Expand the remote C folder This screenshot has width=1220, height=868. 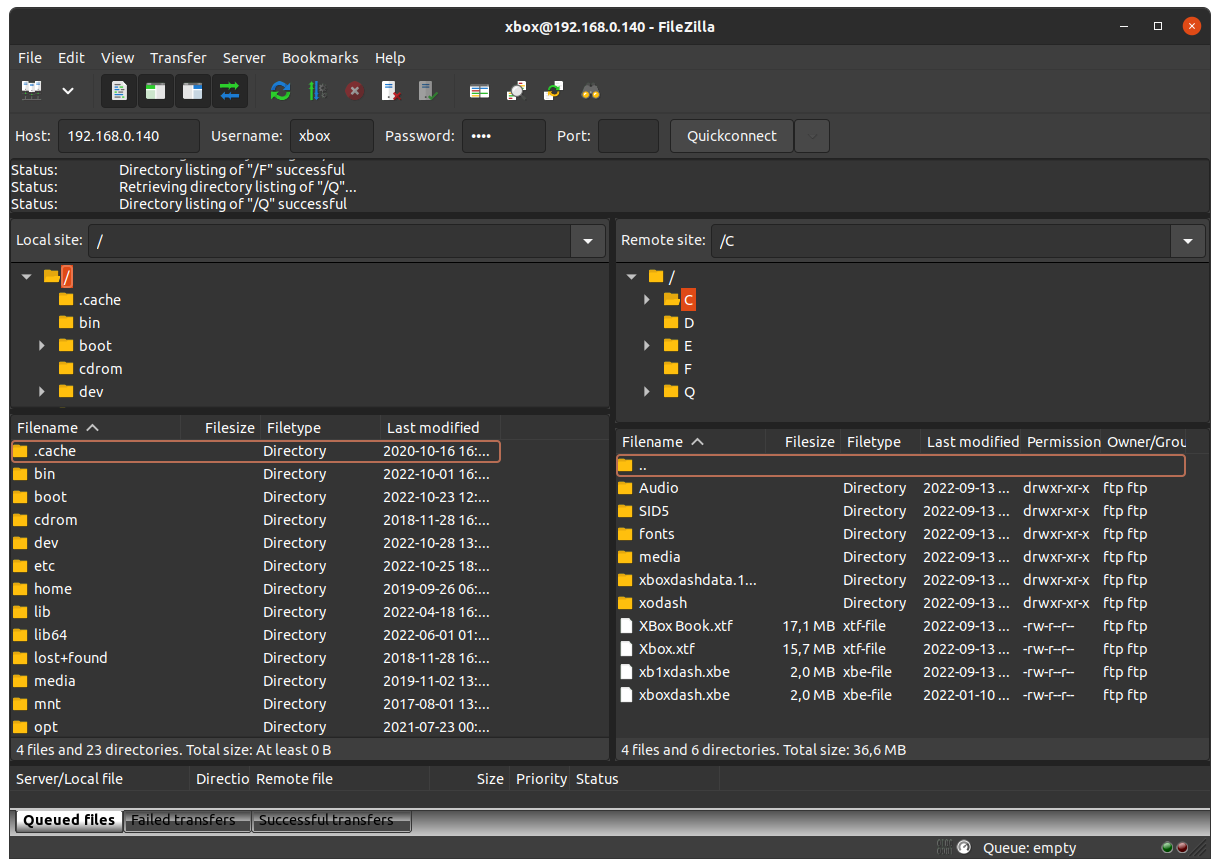pos(647,300)
